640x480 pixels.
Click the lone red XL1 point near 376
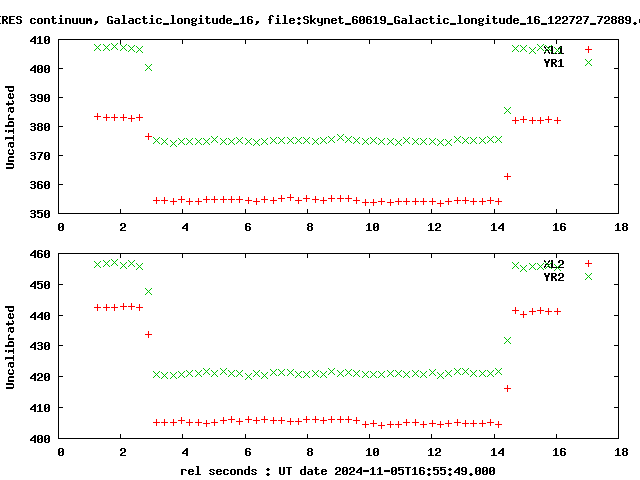pyautogui.click(x=149, y=136)
